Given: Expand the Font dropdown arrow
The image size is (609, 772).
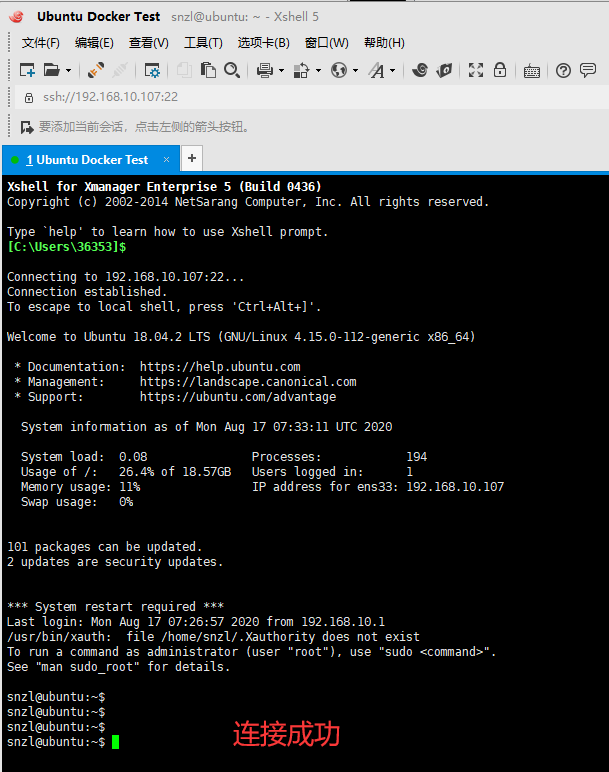Looking at the screenshot, I should (x=392, y=70).
